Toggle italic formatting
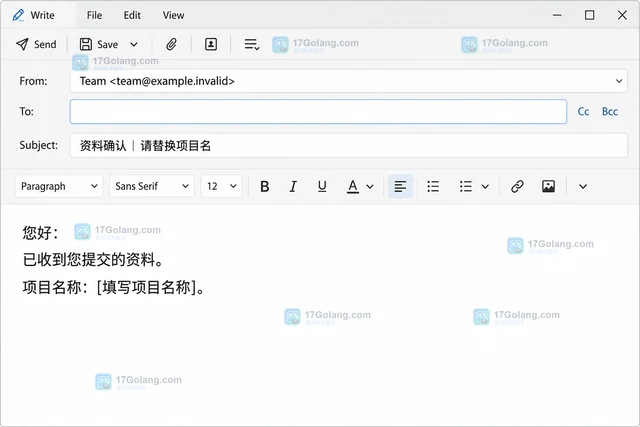The image size is (640, 427). tap(293, 186)
